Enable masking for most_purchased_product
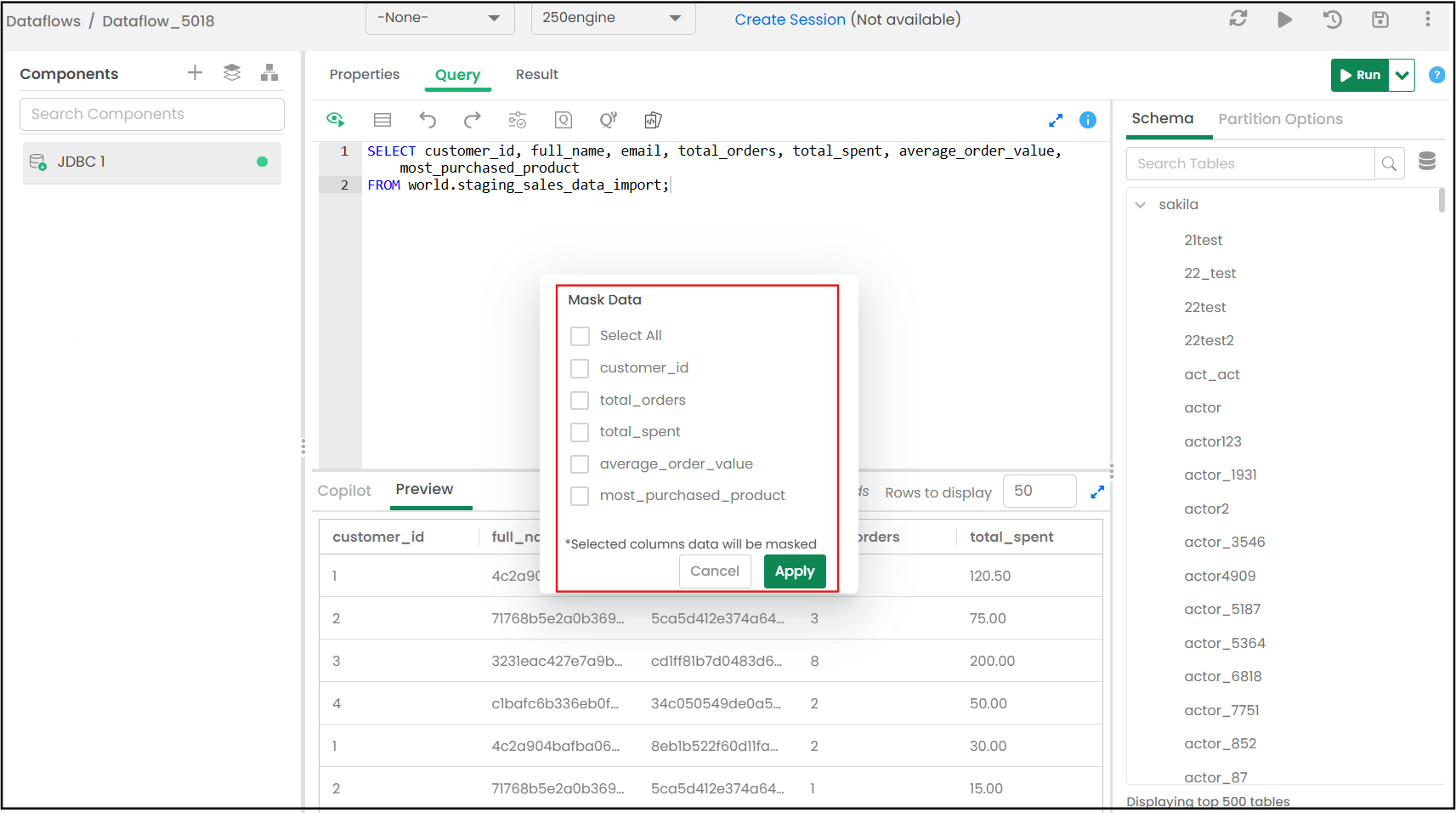This screenshot has width=1456, height=813. click(x=580, y=496)
